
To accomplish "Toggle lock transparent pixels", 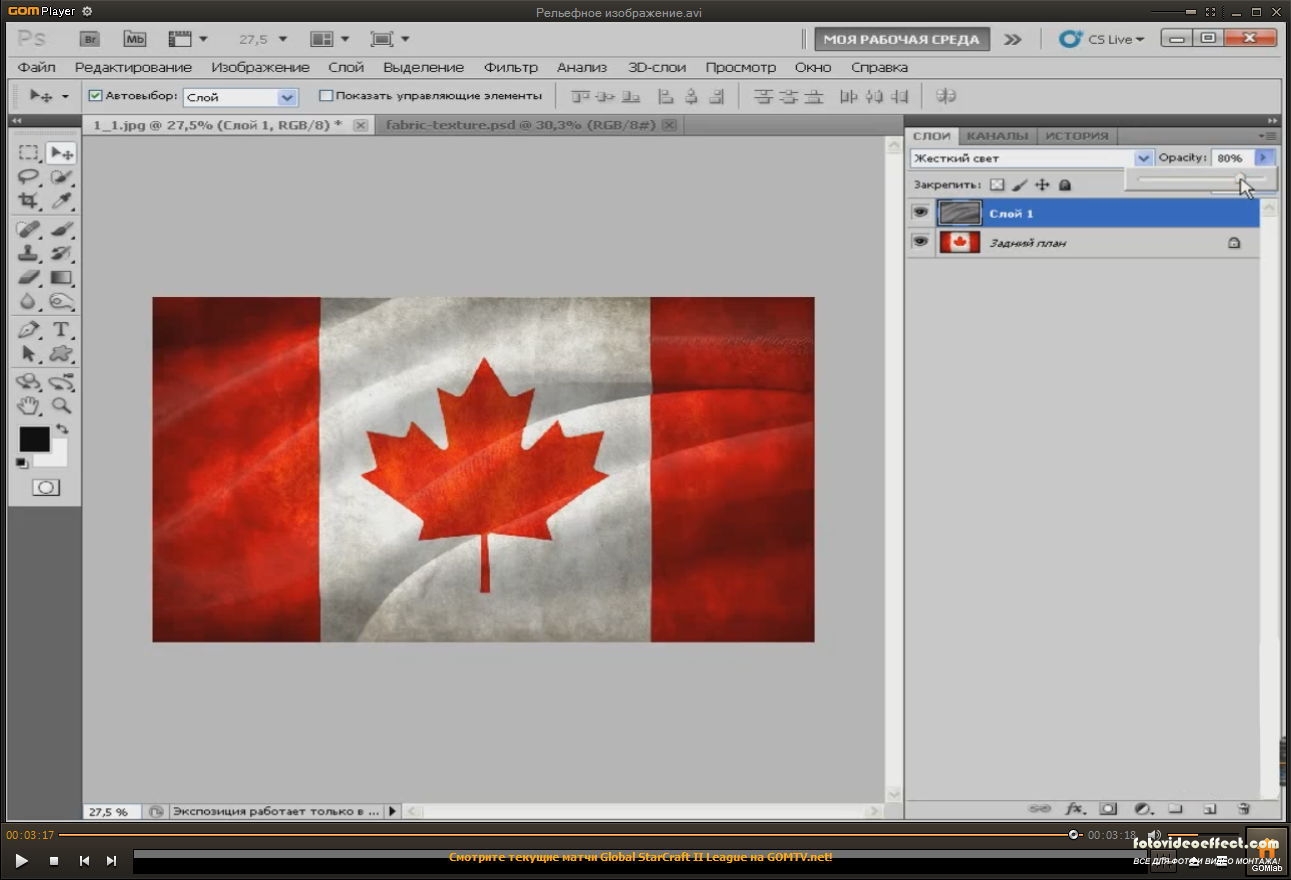I will pyautogui.click(x=996, y=185).
